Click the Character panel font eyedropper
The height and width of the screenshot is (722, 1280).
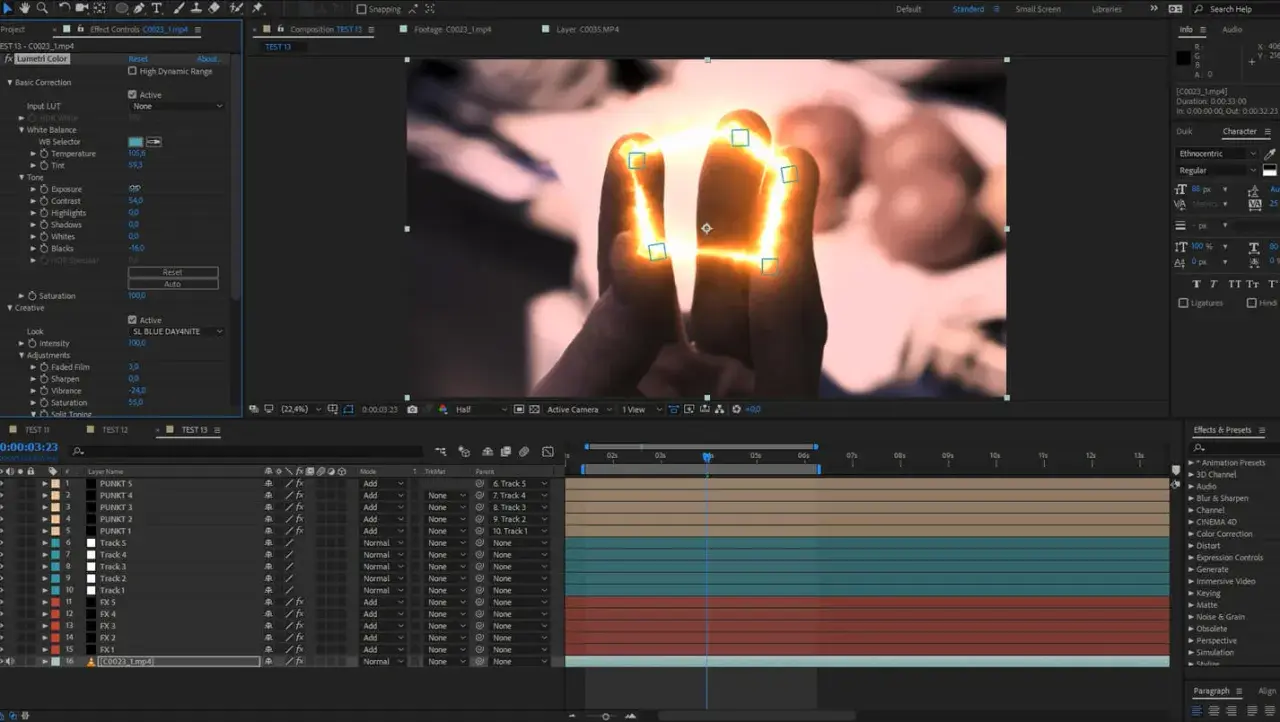[1270, 154]
